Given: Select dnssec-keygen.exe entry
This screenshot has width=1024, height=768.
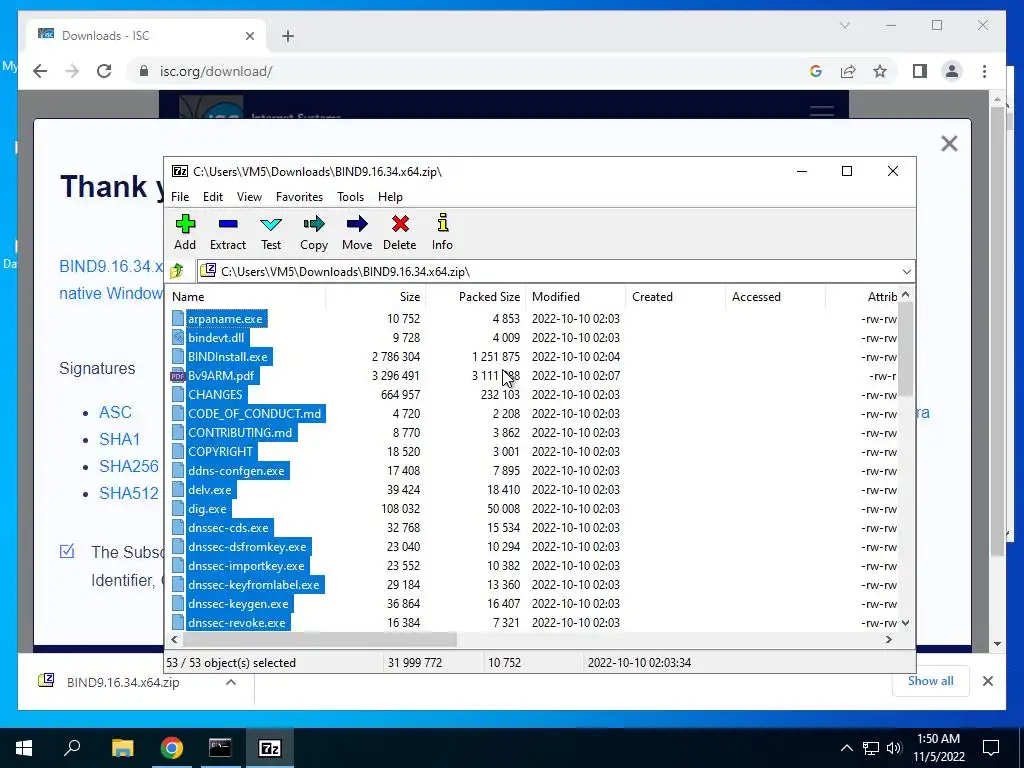Looking at the screenshot, I should (238, 603).
